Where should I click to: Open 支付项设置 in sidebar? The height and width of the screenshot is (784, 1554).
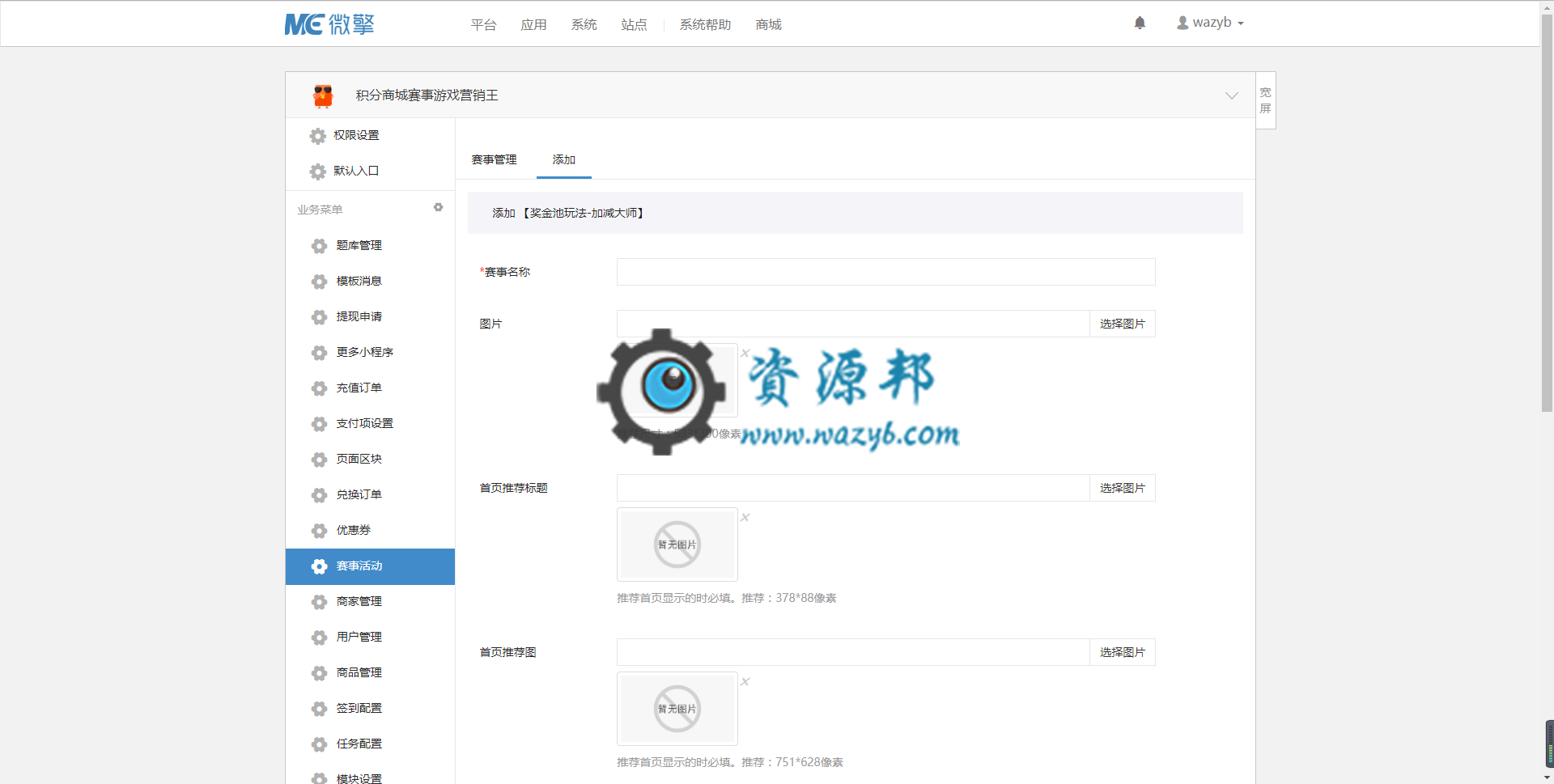pos(365,423)
